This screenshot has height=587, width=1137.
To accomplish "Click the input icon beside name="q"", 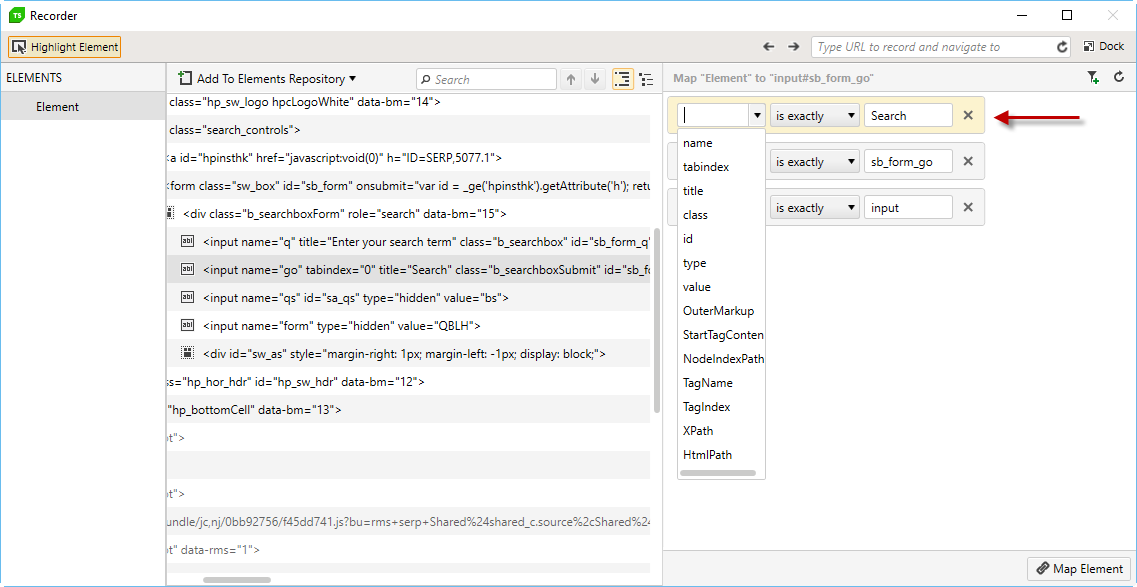I will tap(187, 241).
